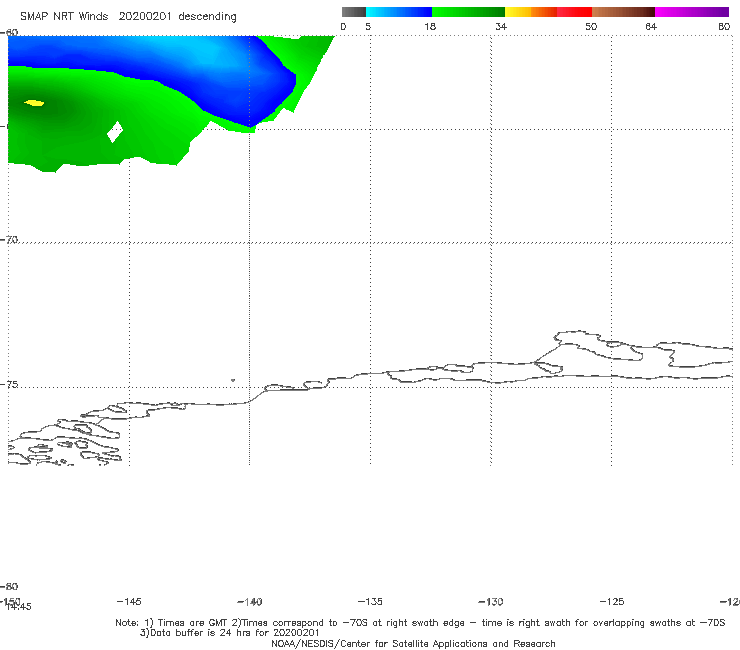
Task: Click the longitude label '-125'
Action: [x=612, y=601]
